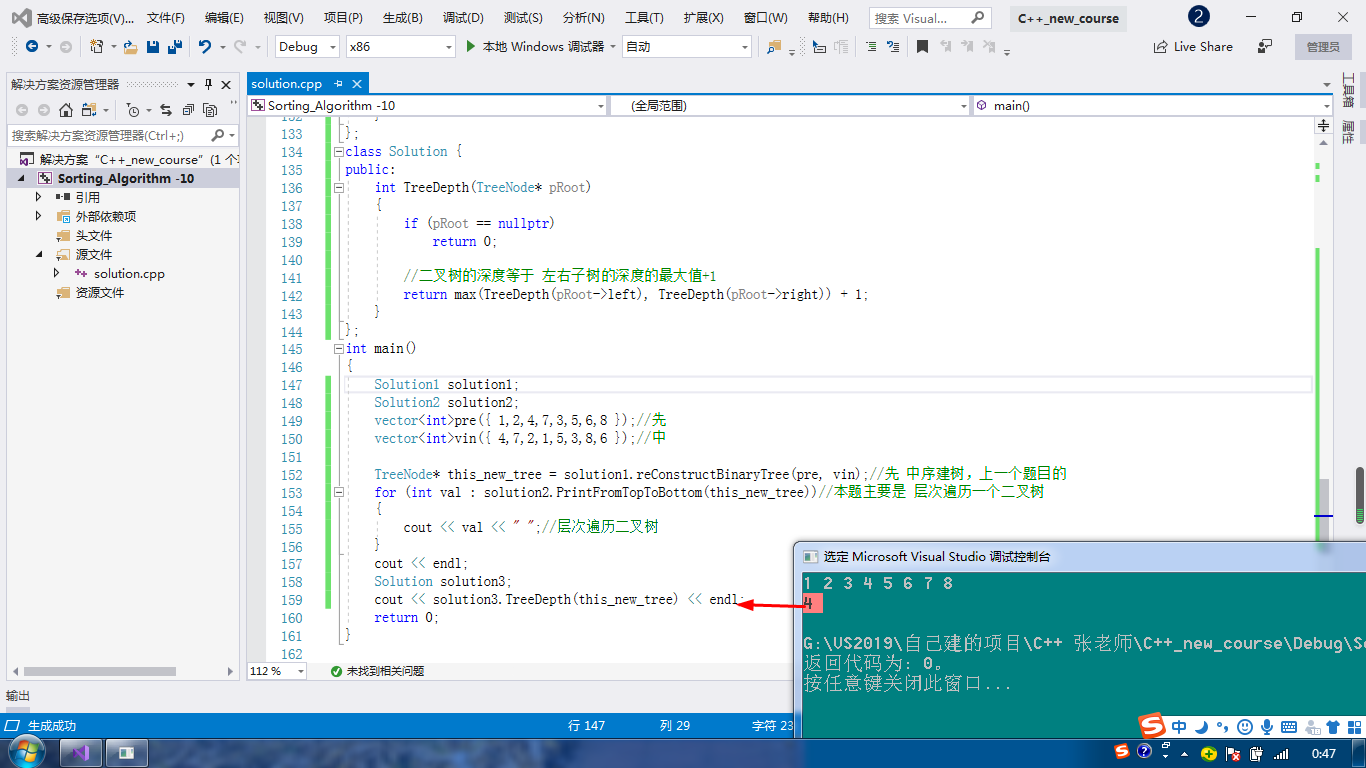Click the 未找到相关问题 status indicator
This screenshot has height=768, width=1366.
pyautogui.click(x=377, y=671)
